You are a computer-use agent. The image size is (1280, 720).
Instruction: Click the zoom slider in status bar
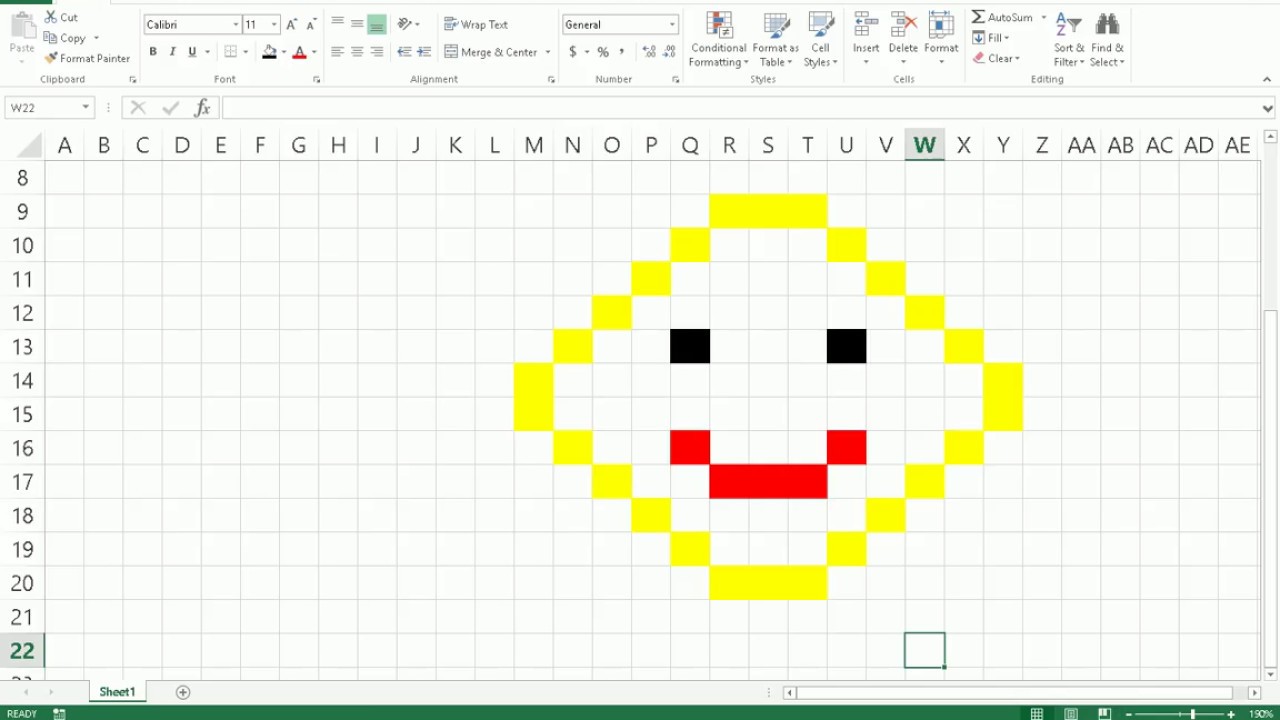pos(1192,714)
